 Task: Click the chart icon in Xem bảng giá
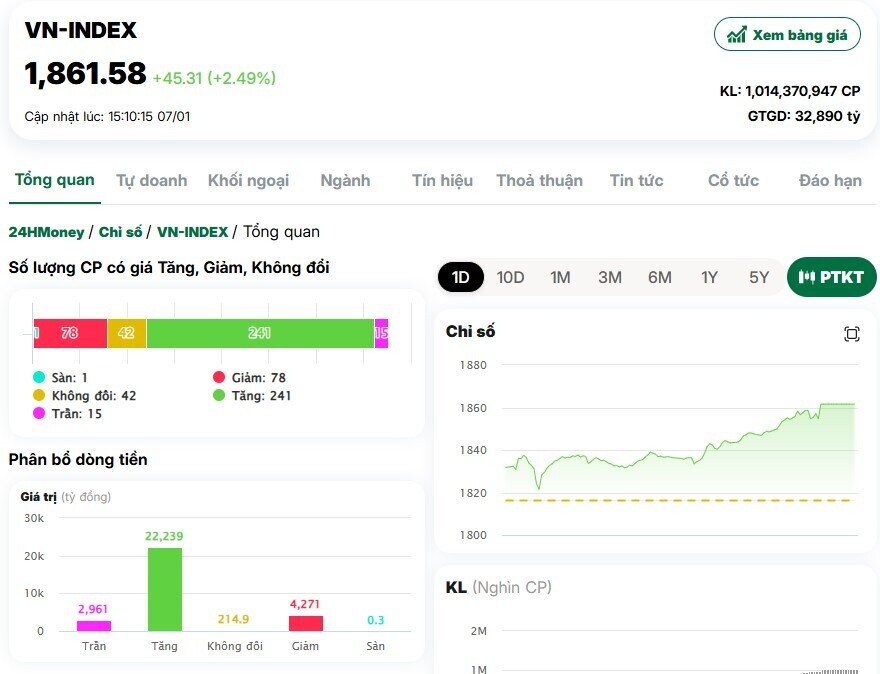point(736,35)
